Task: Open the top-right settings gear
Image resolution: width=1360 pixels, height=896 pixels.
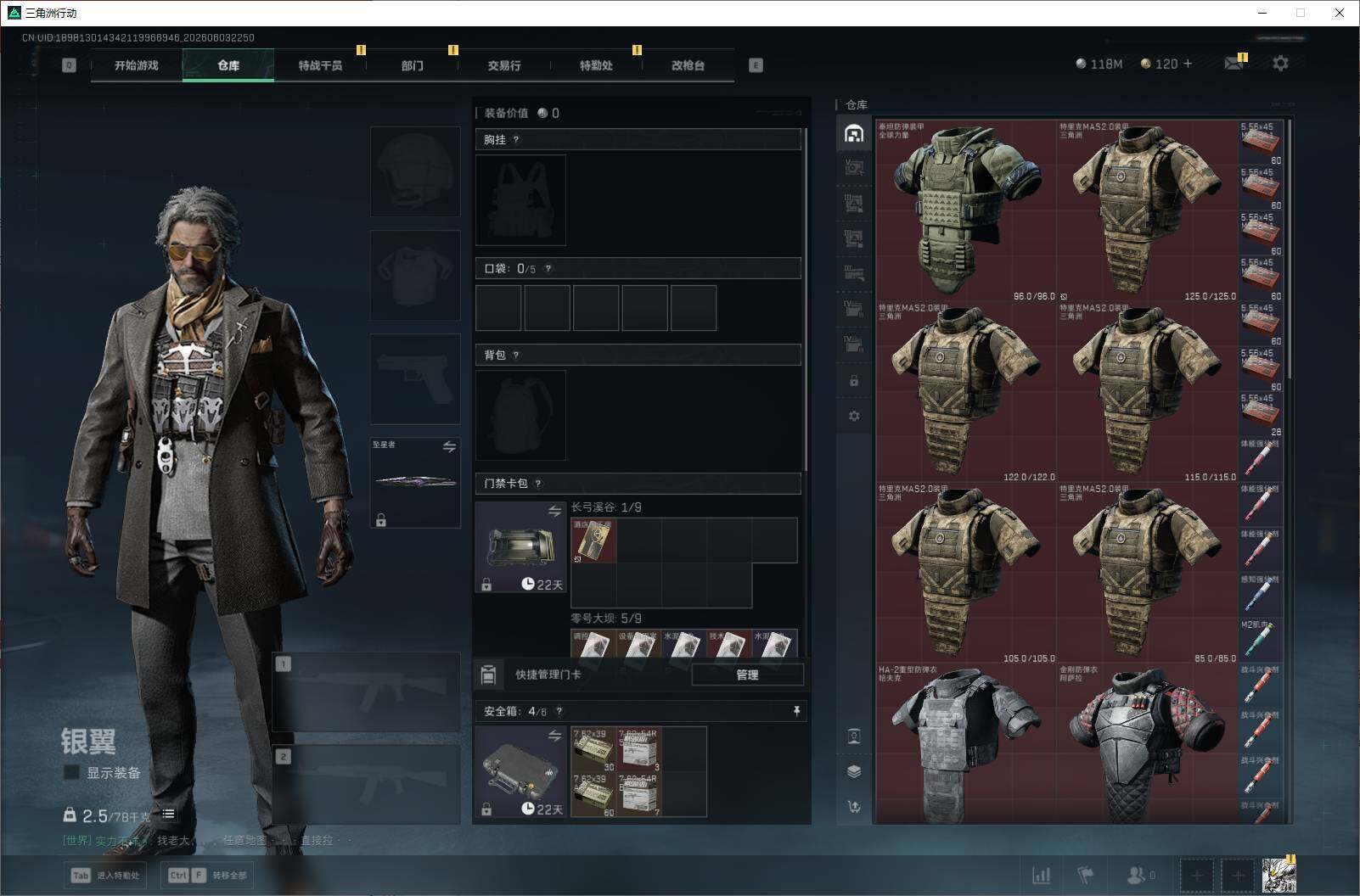Action: tap(1280, 64)
